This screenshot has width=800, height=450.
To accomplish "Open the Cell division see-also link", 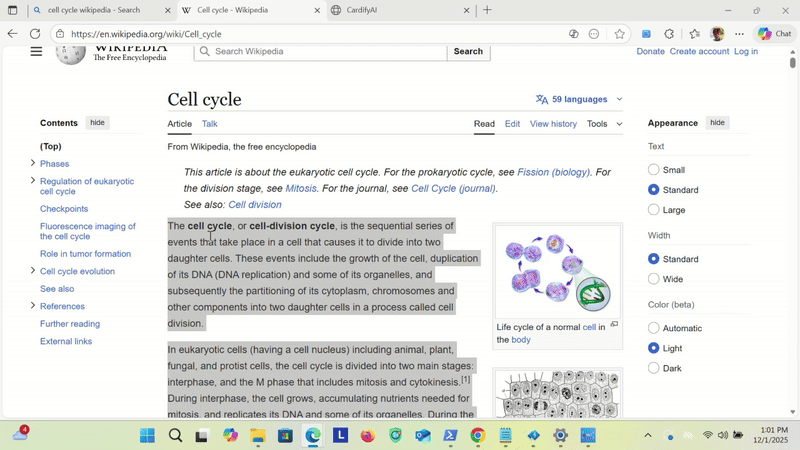I will pyautogui.click(x=255, y=205).
